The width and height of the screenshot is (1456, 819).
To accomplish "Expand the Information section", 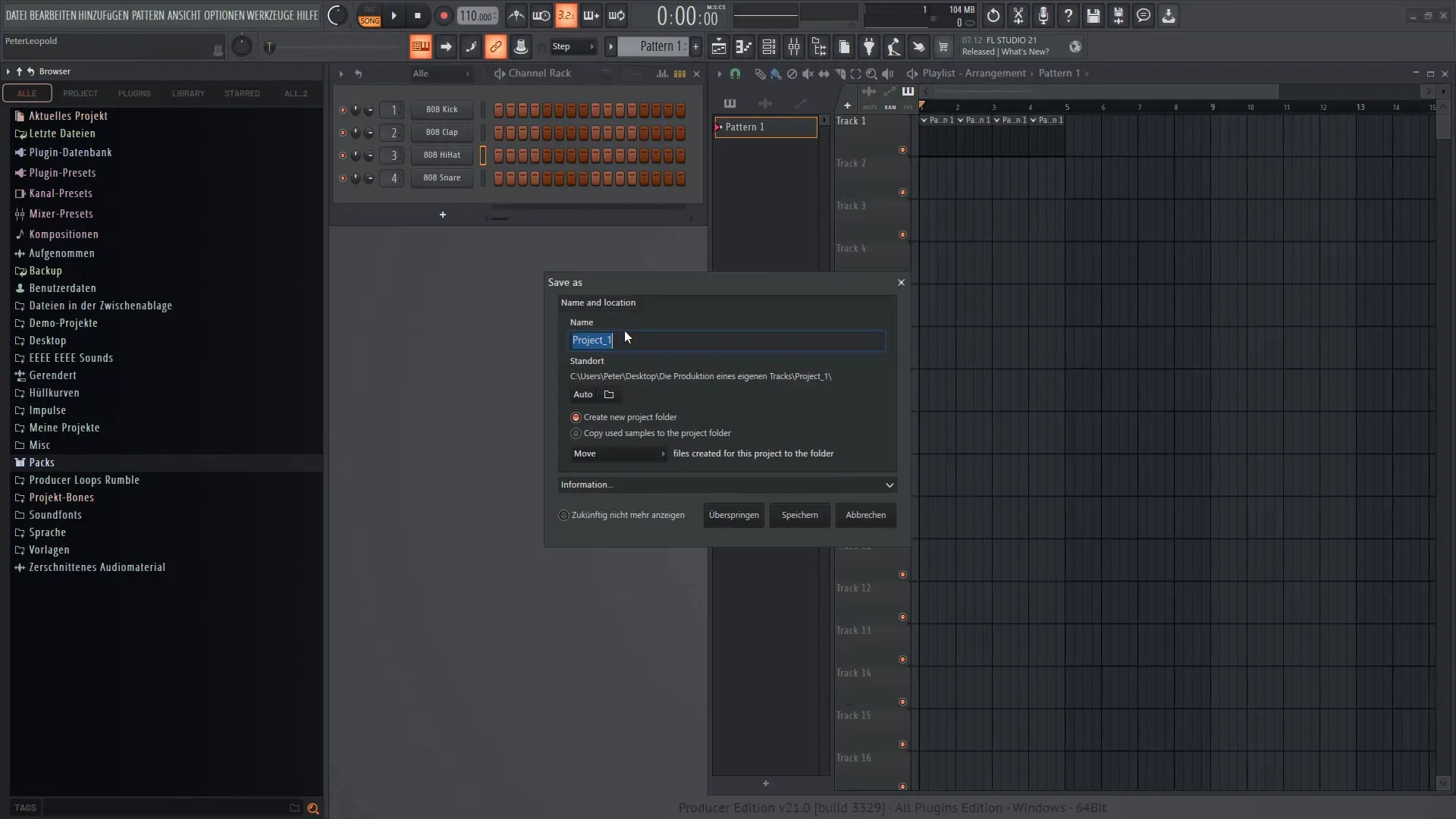I will click(727, 485).
